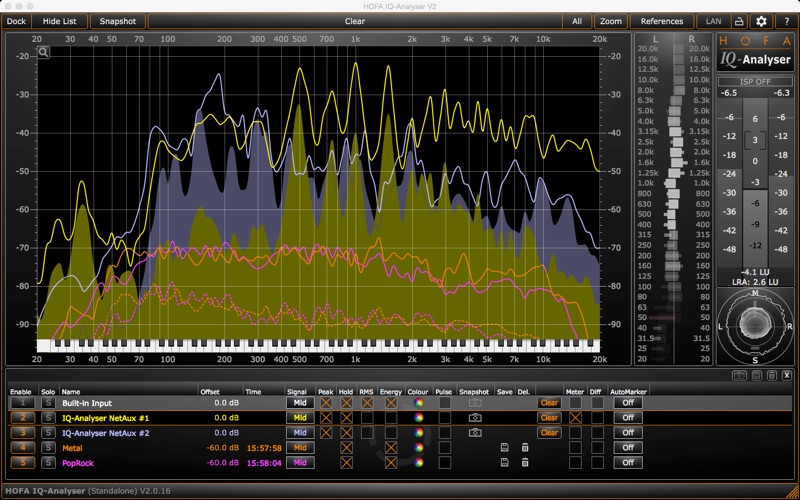Click the Zoom button in top bar
Image resolution: width=800 pixels, height=500 pixels.
pyautogui.click(x=611, y=21)
